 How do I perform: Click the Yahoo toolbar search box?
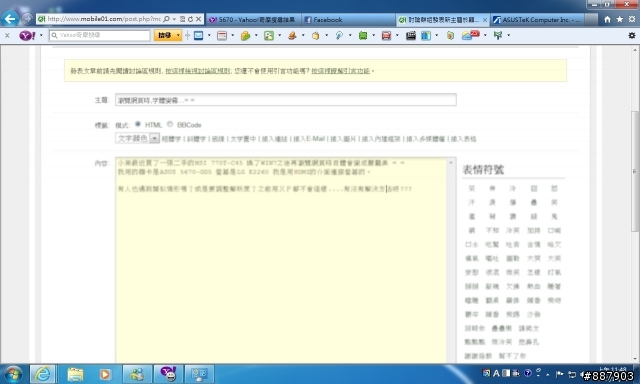coord(100,36)
